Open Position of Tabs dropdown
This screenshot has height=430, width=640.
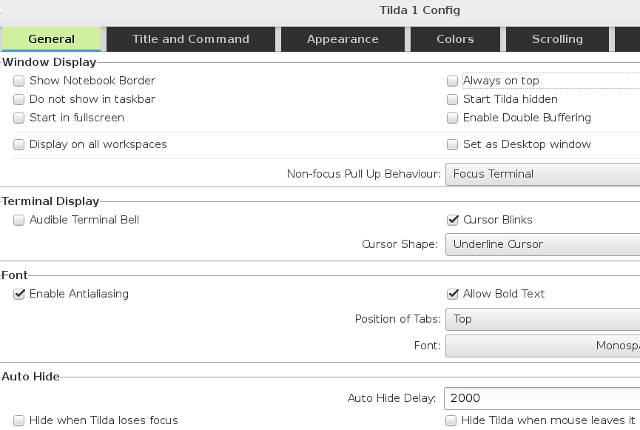click(542, 320)
